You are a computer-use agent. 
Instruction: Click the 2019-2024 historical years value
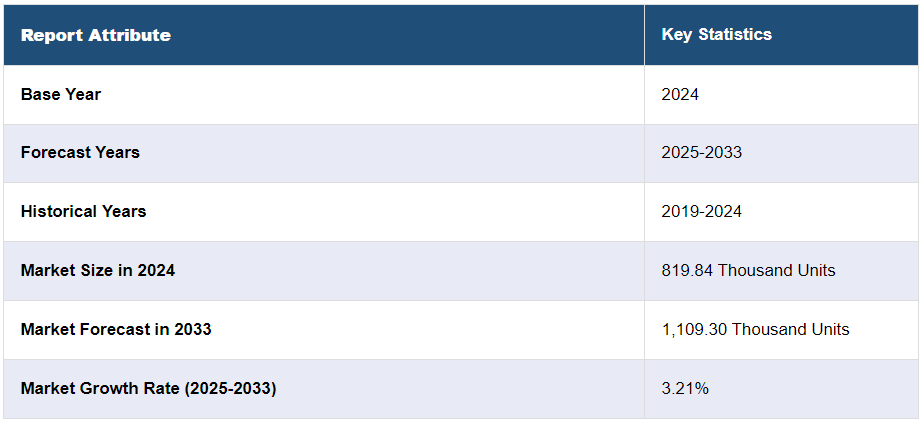coord(701,211)
